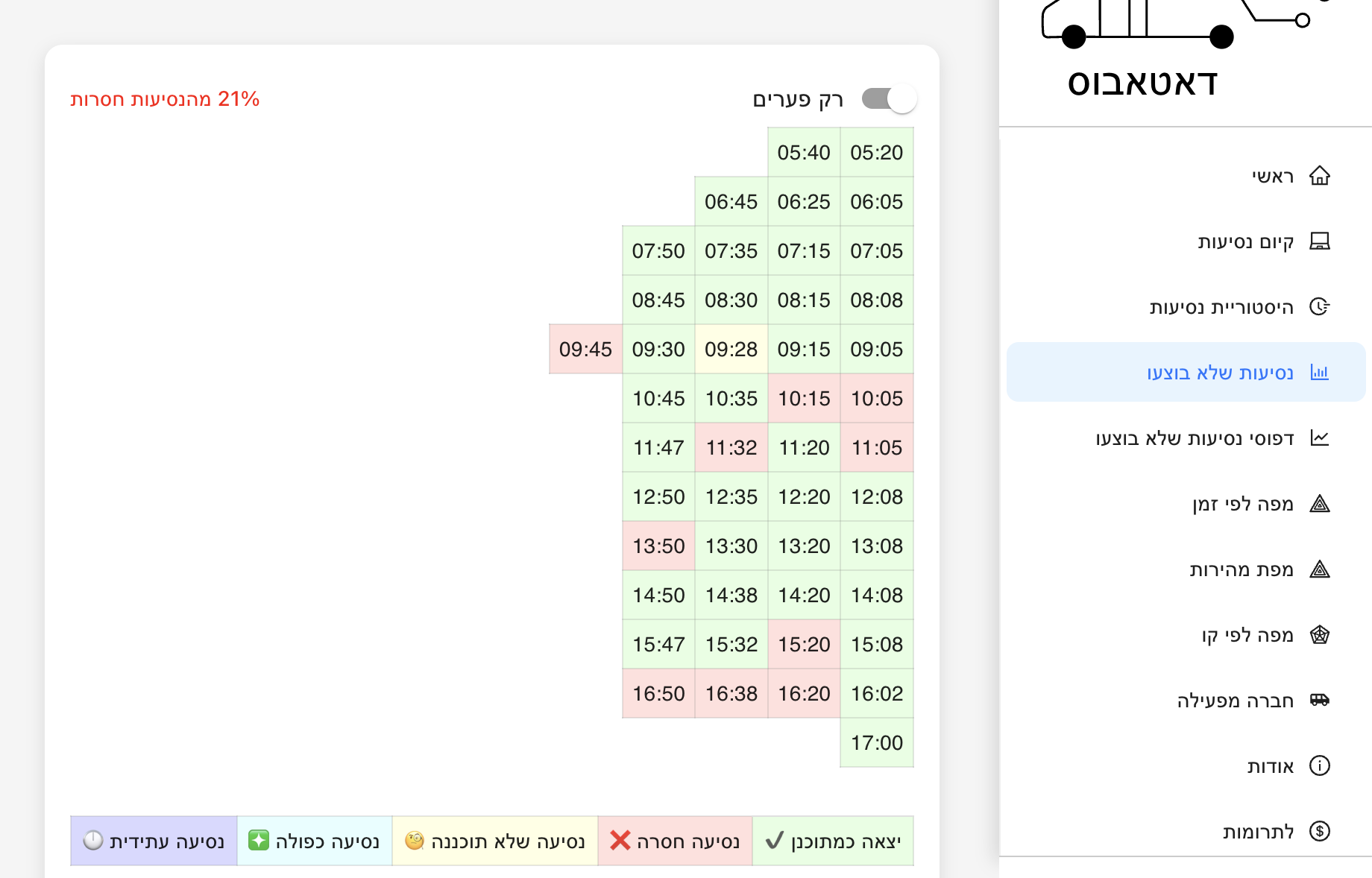Viewport: 1372px width, 878px height.
Task: Click the purple נסיעה עתידית legend swatch
Action: pos(154,841)
